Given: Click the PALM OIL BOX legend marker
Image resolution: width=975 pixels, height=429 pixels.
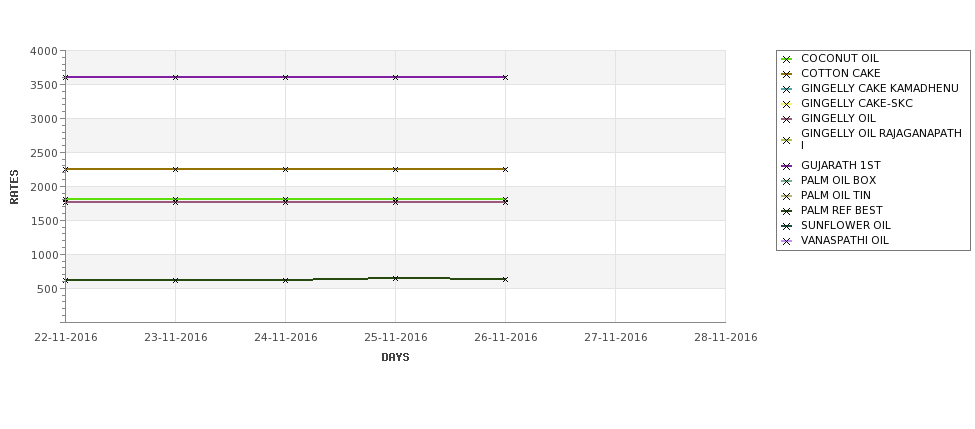Looking at the screenshot, I should tap(786, 181).
